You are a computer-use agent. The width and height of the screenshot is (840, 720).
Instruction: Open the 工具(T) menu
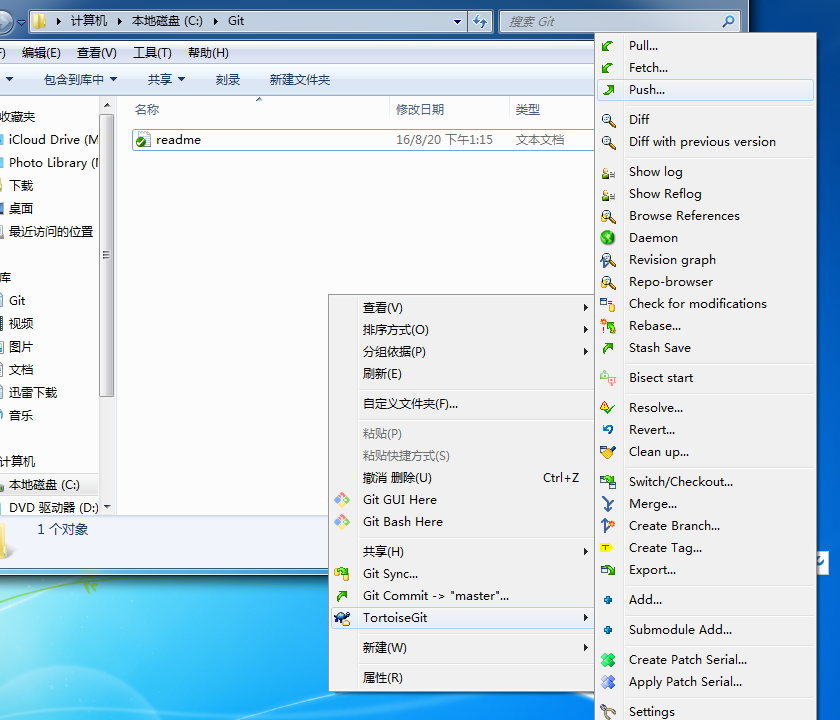(152, 53)
